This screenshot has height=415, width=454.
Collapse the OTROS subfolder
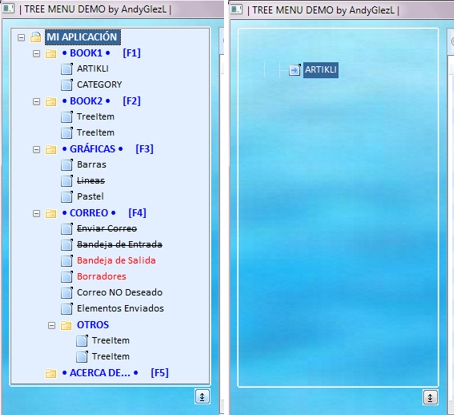point(51,325)
